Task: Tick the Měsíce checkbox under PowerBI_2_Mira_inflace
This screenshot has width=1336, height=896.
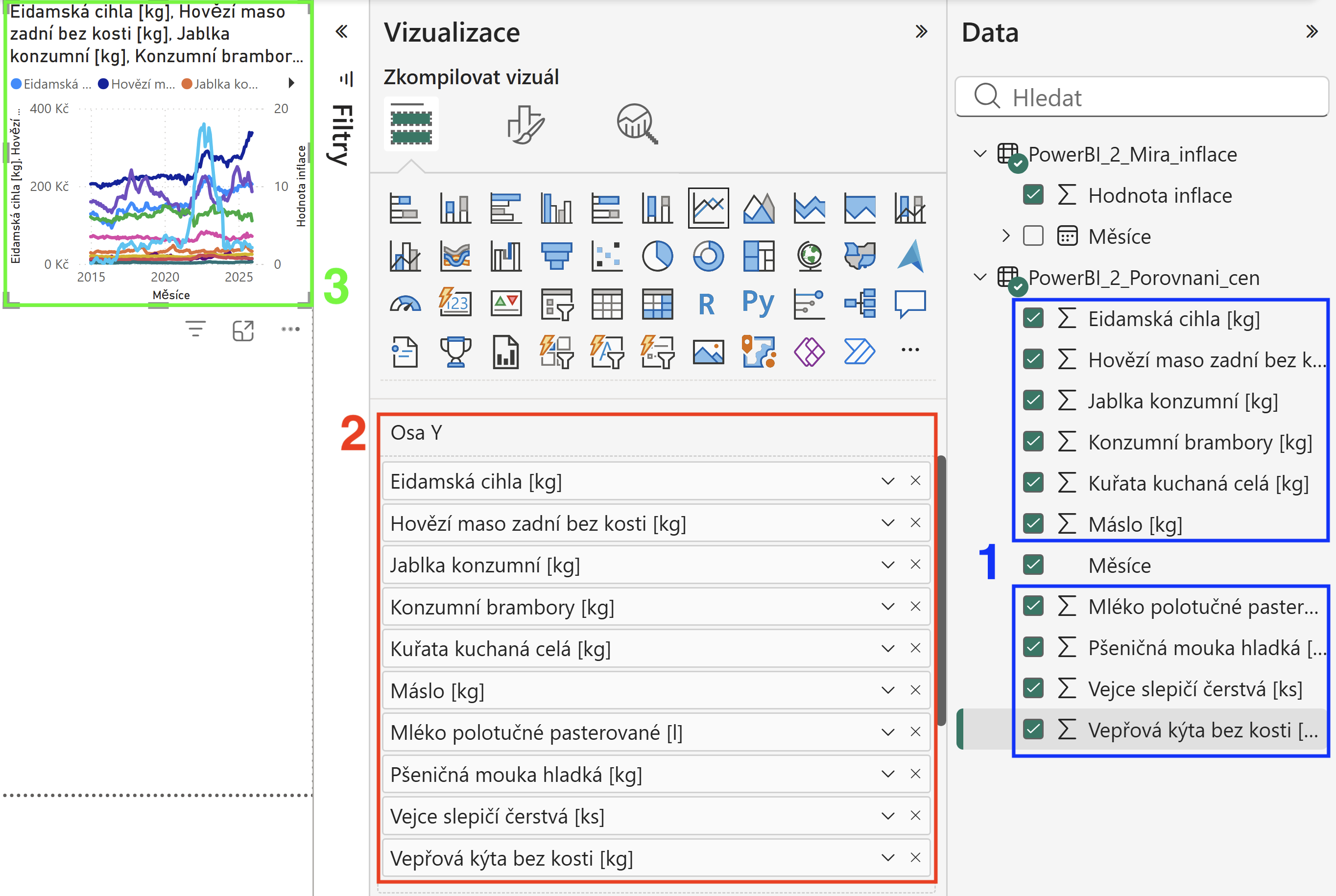Action: [1033, 236]
